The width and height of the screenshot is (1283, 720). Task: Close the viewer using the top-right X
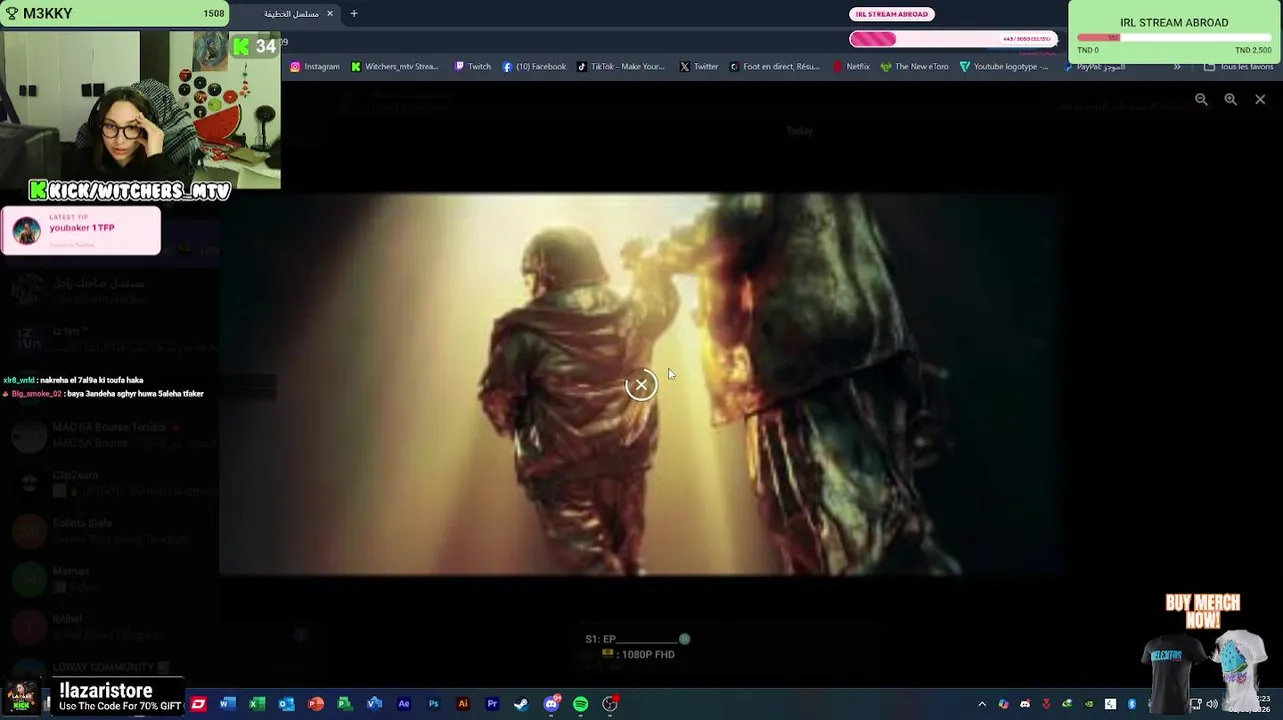click(1260, 100)
